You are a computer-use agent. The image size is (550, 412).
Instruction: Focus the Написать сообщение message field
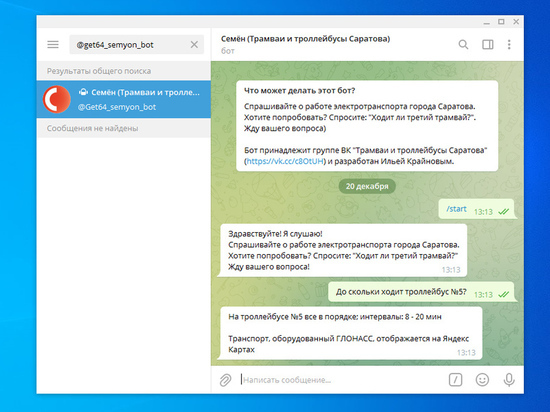point(341,380)
